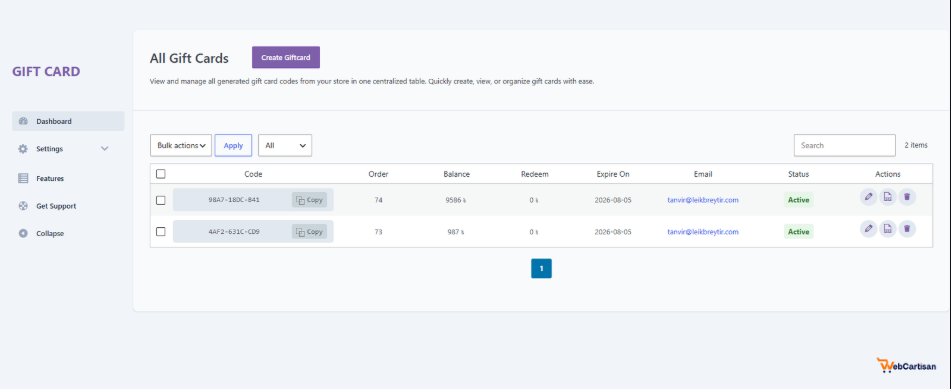Viewport: 951px width, 389px height.
Task: Check the box for gift card 4AF2-631C-CD9
Action: (x=161, y=231)
